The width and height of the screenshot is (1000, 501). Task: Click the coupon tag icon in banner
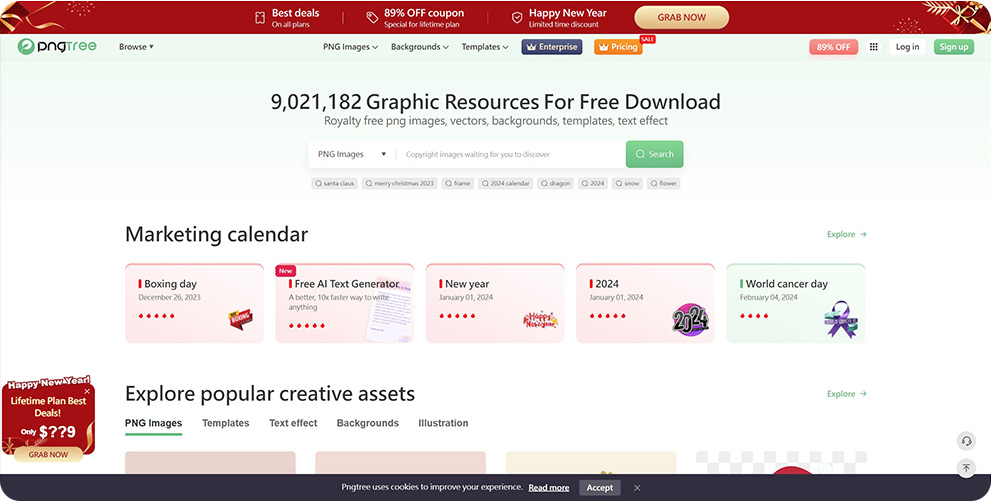[x=372, y=18]
